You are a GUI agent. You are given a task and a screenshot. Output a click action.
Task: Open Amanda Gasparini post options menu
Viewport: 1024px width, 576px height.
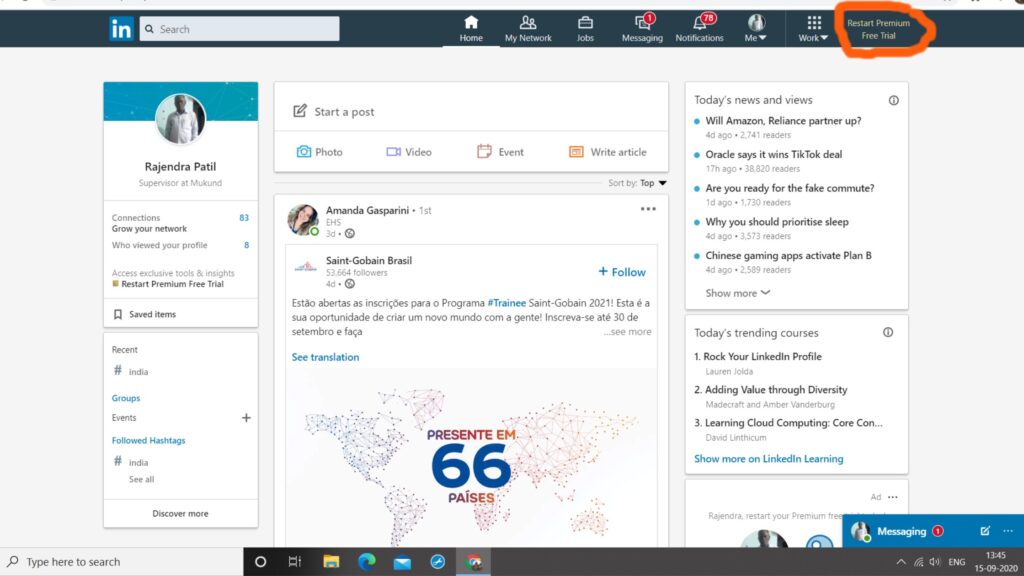(x=648, y=209)
